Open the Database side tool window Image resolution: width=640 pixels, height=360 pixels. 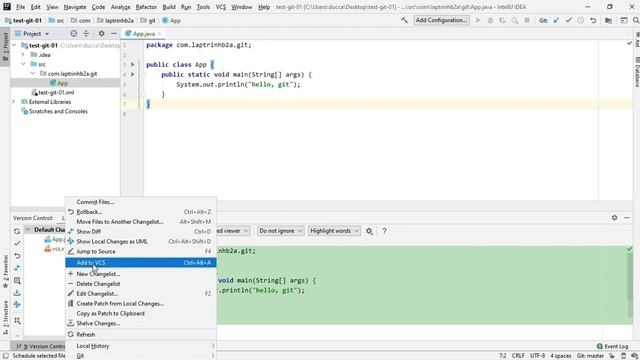pos(637,72)
